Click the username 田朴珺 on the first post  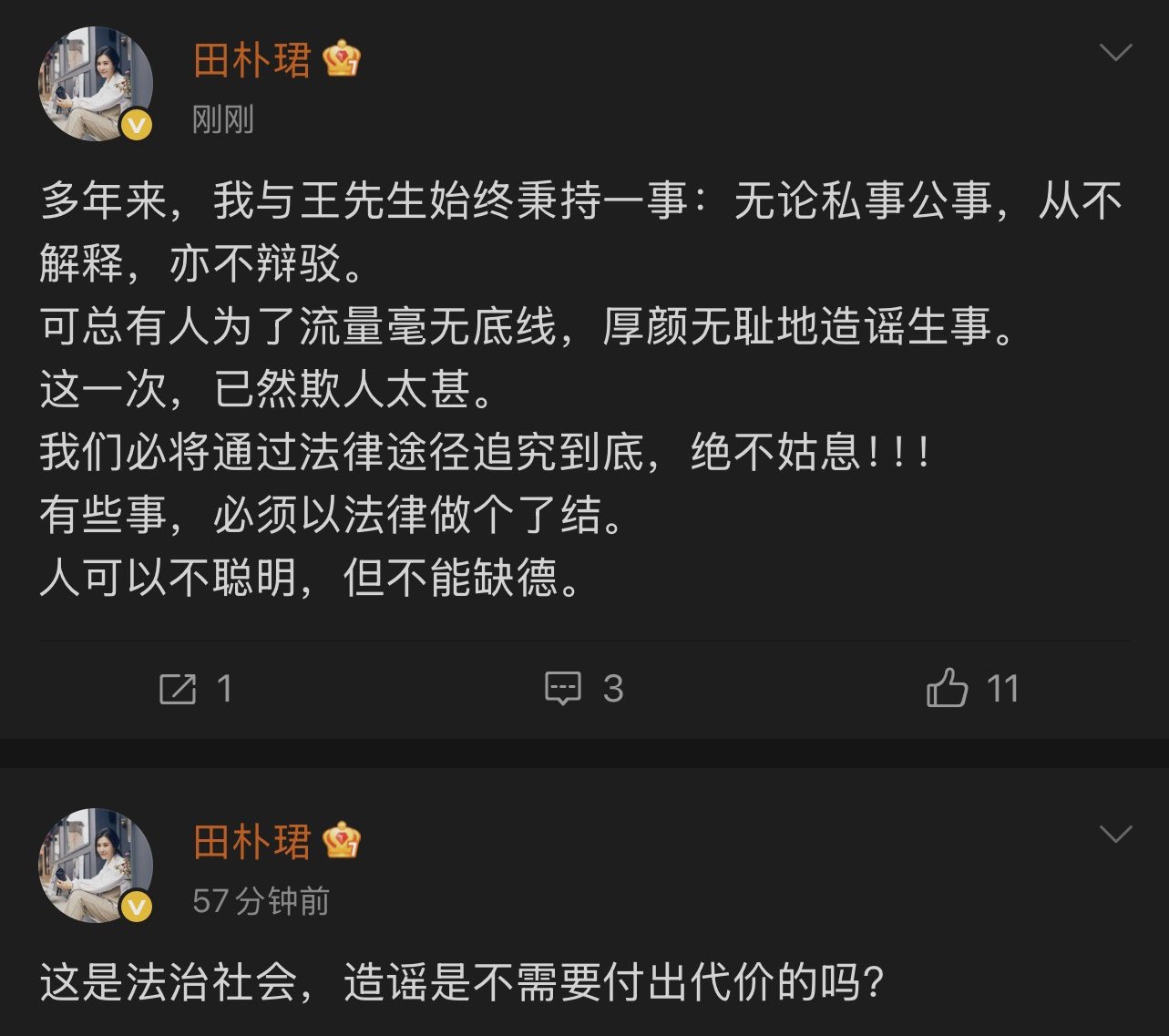point(252,60)
